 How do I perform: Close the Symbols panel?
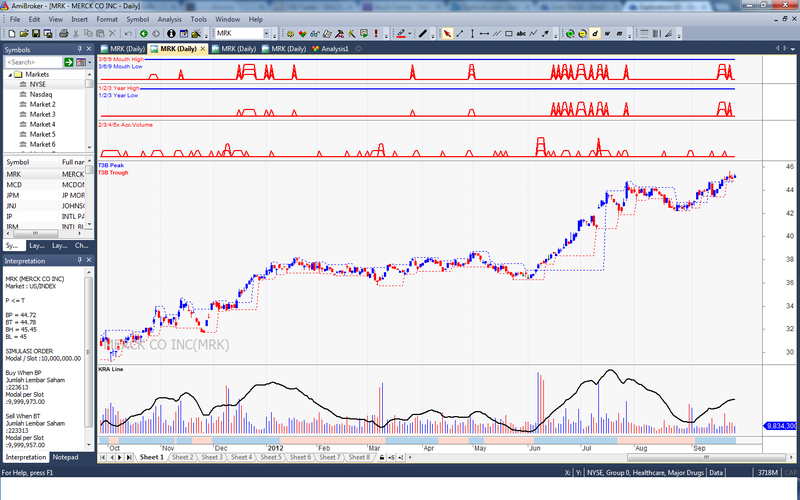[89, 49]
